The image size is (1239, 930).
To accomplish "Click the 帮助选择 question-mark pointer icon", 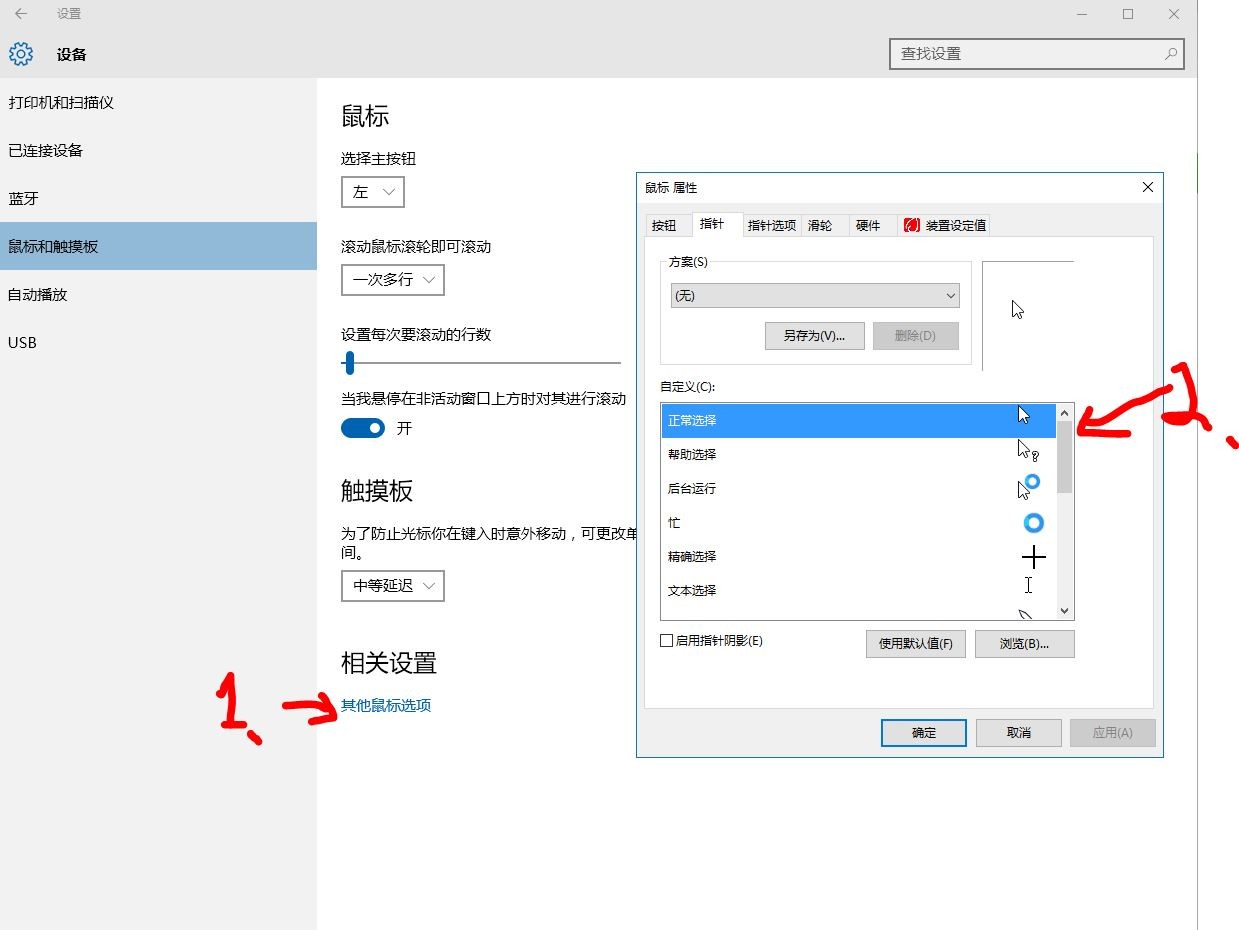I will pyautogui.click(x=1026, y=451).
